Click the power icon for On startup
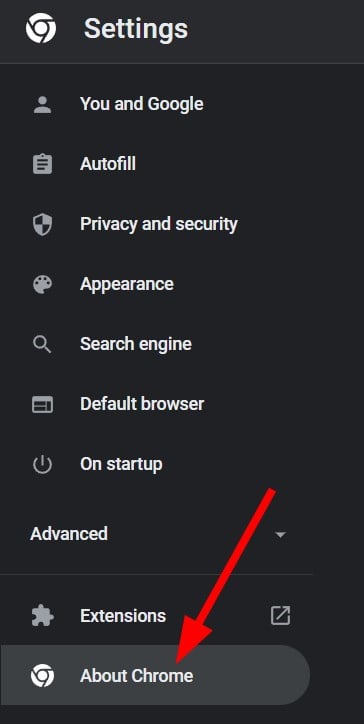364x724 pixels. coord(42,465)
